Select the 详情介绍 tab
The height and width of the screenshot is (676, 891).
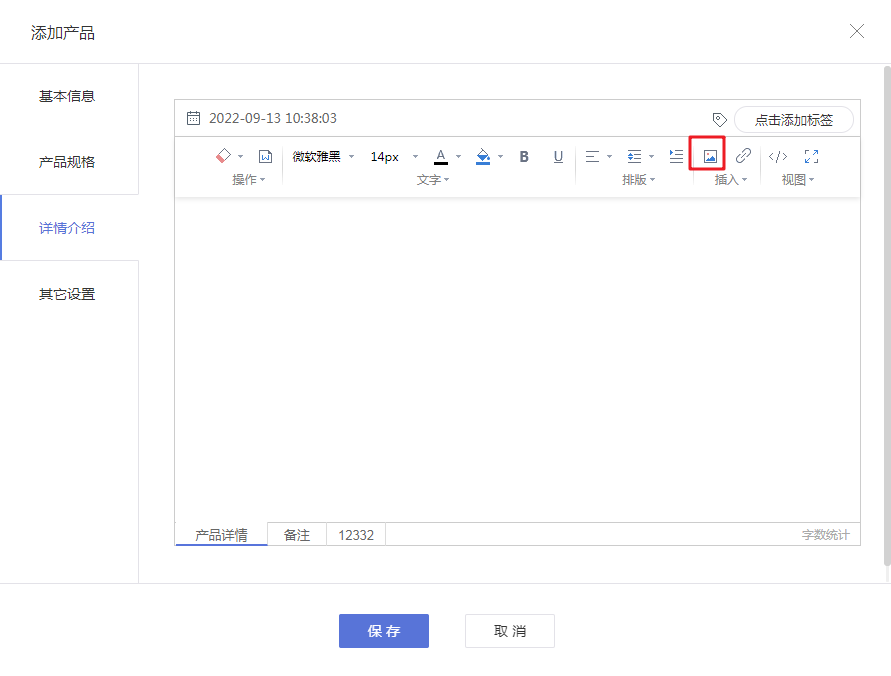67,228
